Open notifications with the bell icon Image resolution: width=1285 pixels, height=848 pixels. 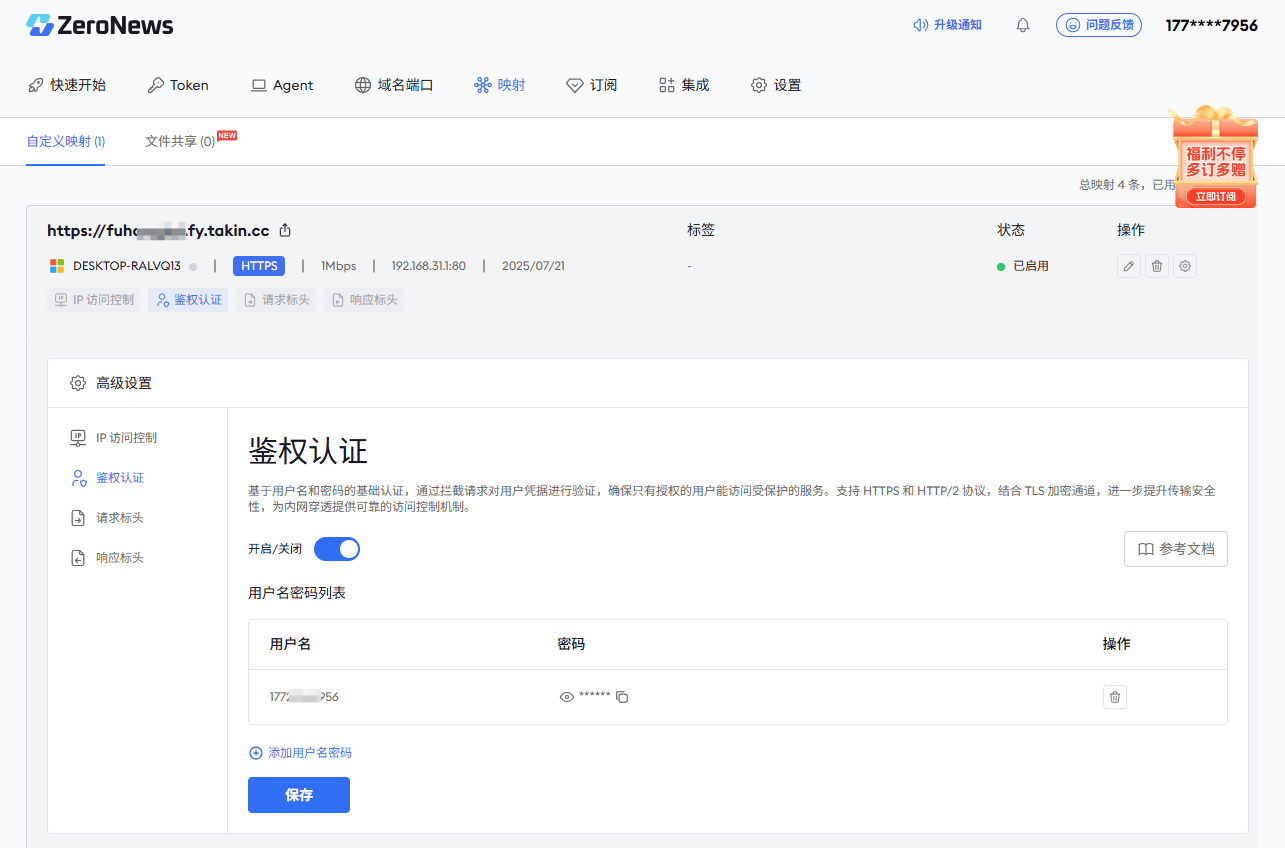[1022, 24]
